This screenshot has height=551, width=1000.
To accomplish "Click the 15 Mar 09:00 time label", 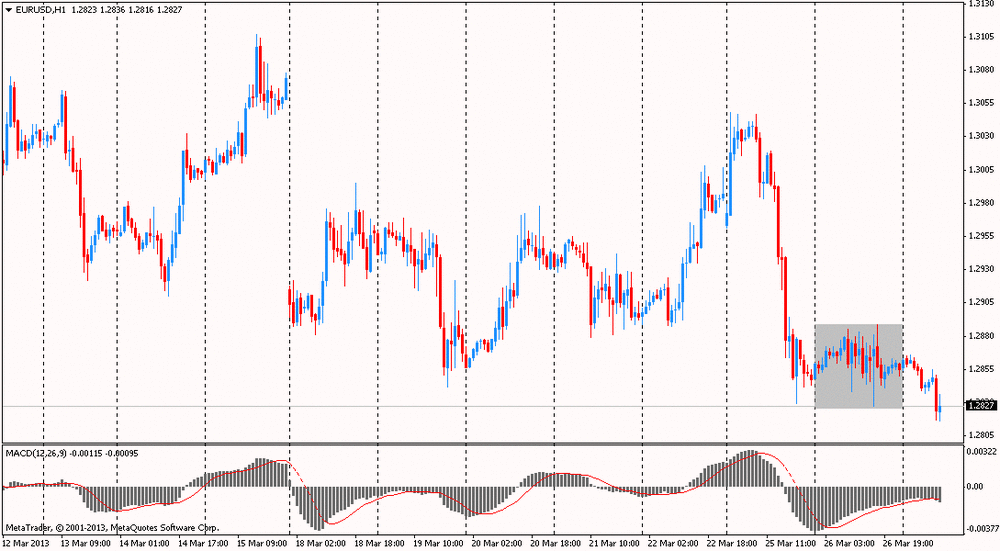I will tap(261, 543).
